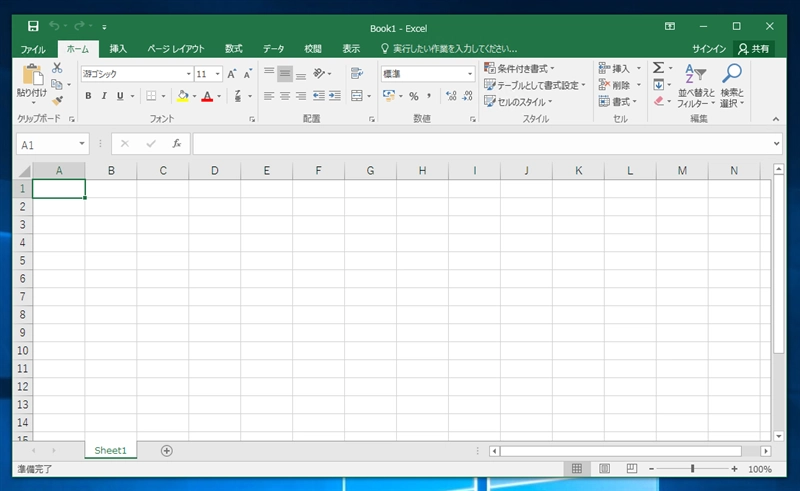The image size is (800, 491).
Task: Switch to the 数式 tab
Action: [234, 49]
